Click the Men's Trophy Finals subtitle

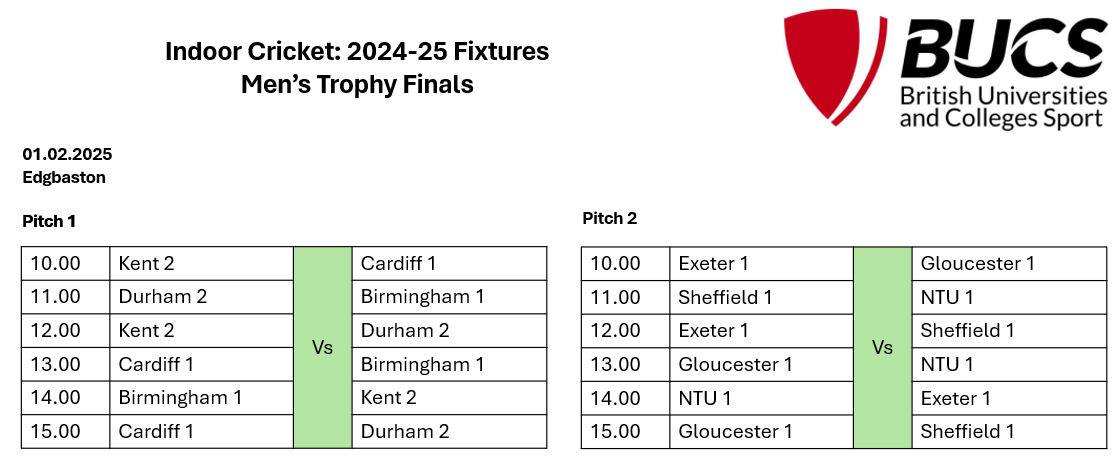(357, 85)
